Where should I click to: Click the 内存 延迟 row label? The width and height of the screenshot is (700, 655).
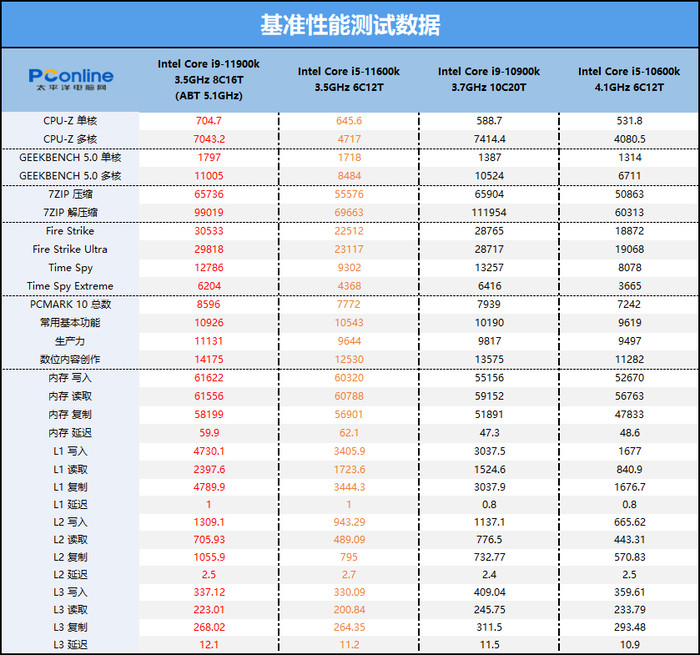point(69,432)
